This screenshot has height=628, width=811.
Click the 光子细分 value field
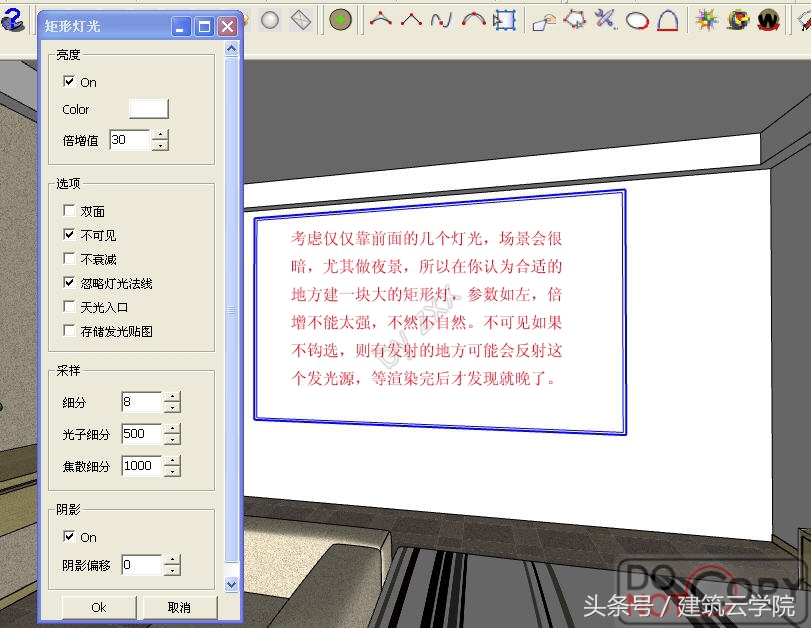tap(140, 433)
